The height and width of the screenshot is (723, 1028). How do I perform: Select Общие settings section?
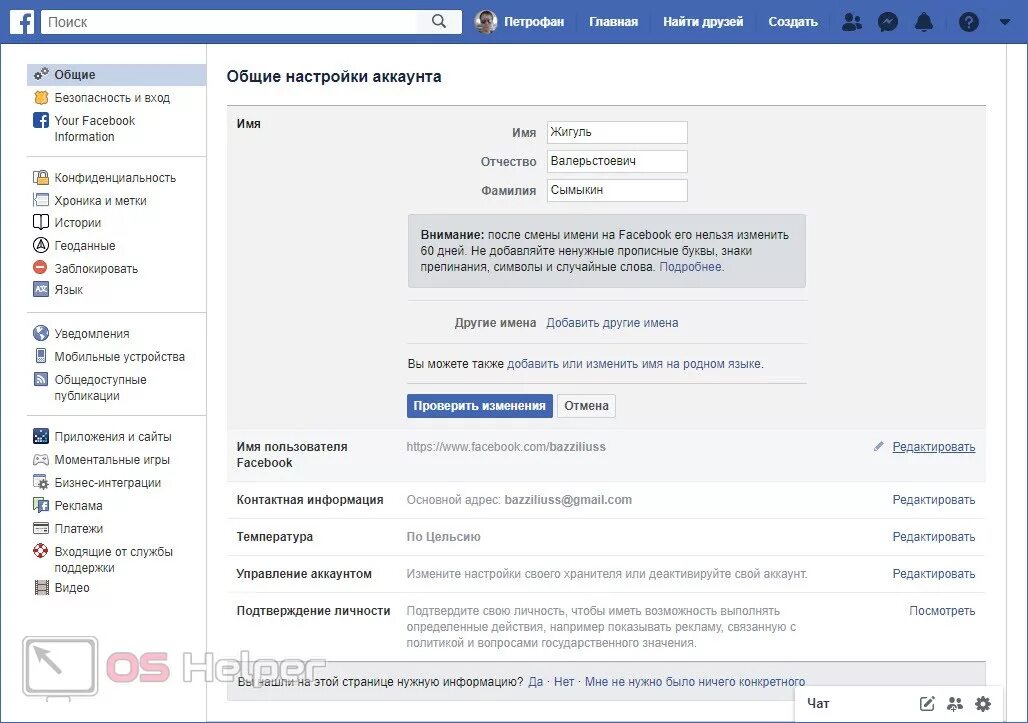pos(117,75)
